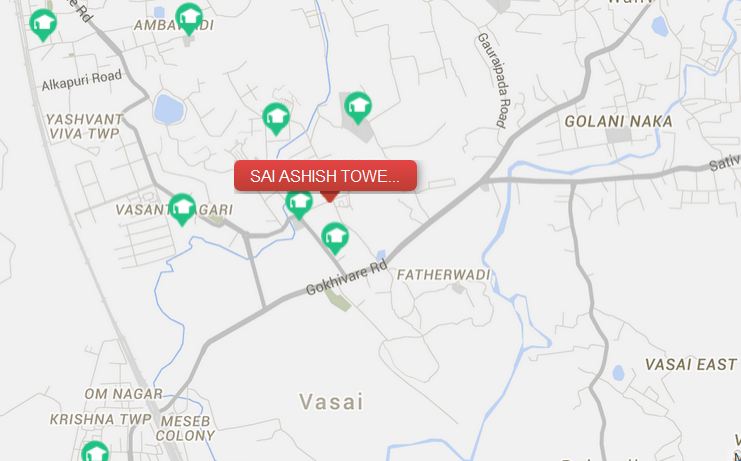
Task: Open the school marker below KRISHNA TWP label
Action: [x=95, y=452]
